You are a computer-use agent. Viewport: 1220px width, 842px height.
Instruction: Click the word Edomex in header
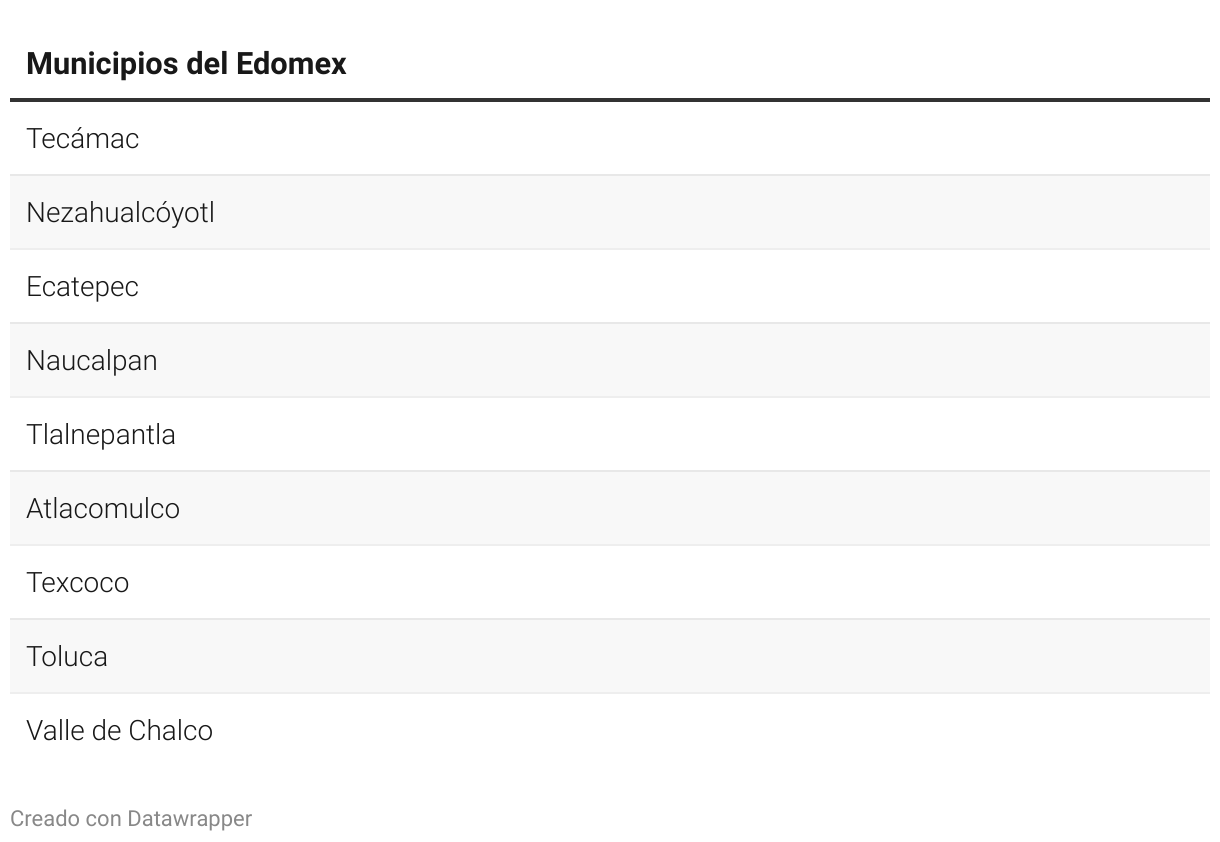coord(291,64)
